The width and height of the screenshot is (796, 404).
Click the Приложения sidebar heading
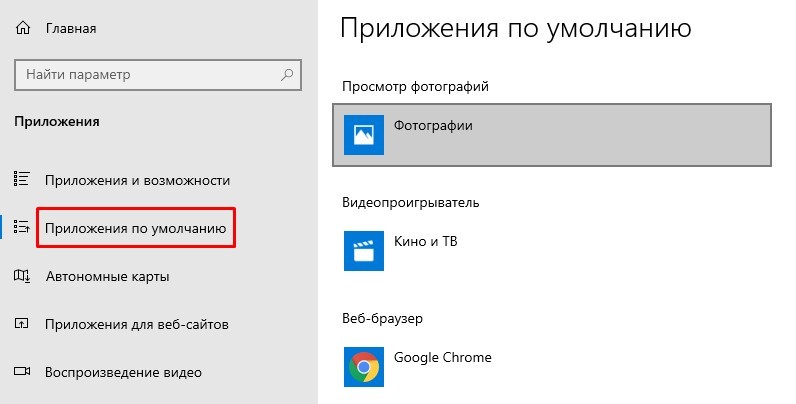[57, 122]
